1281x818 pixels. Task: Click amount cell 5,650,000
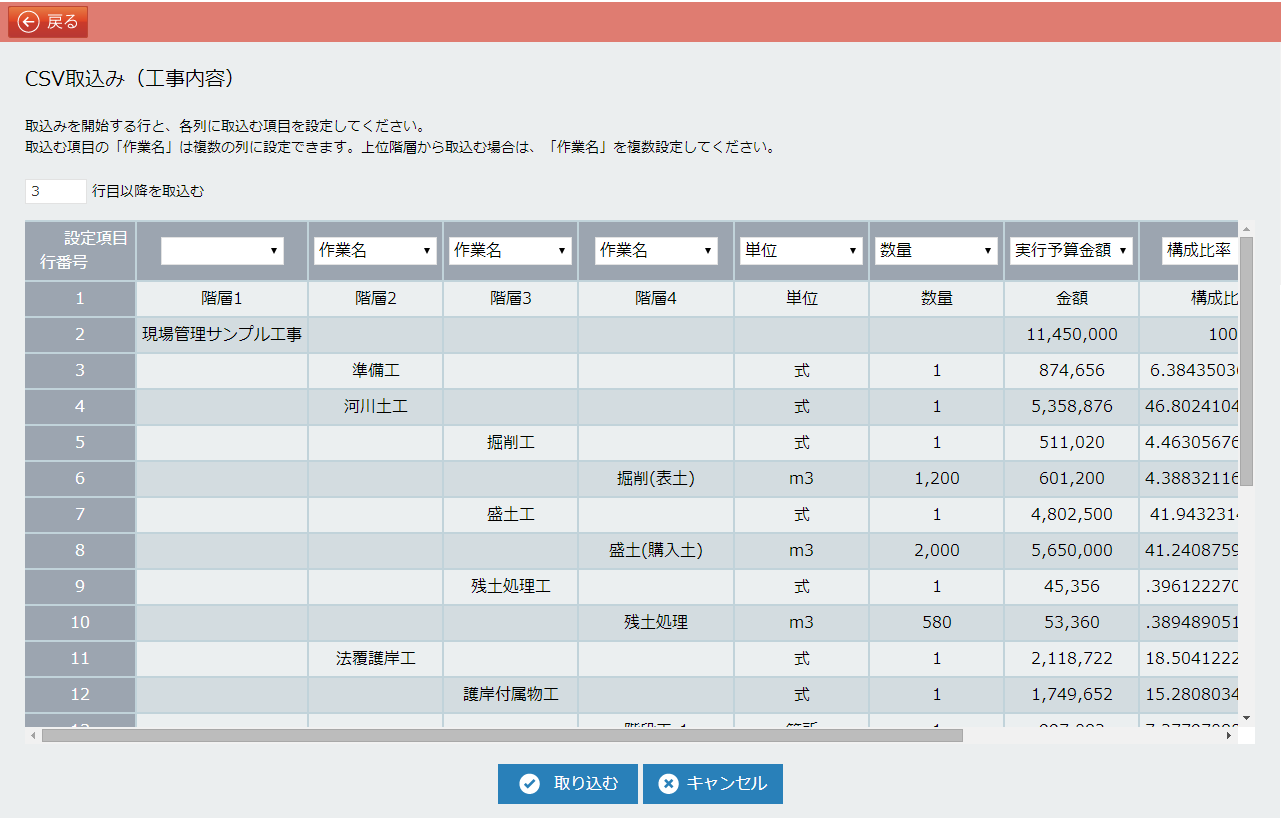[1071, 550]
